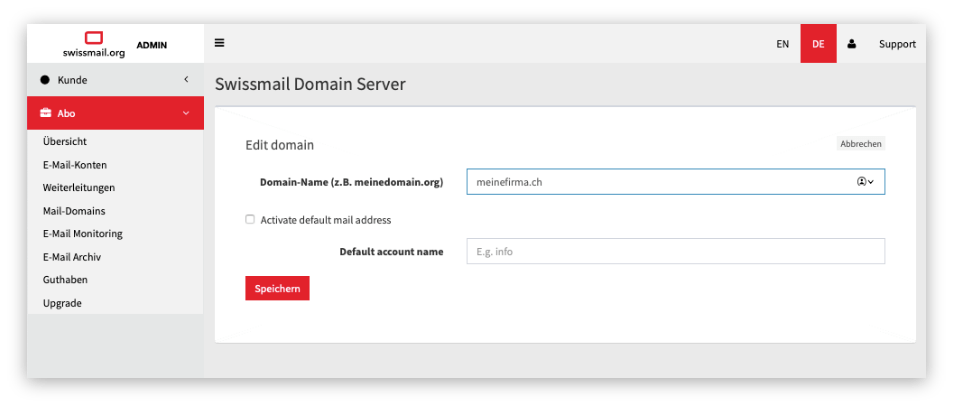Expand the Kunde sidebar section
This screenshot has width=953, height=408.
[x=186, y=79]
